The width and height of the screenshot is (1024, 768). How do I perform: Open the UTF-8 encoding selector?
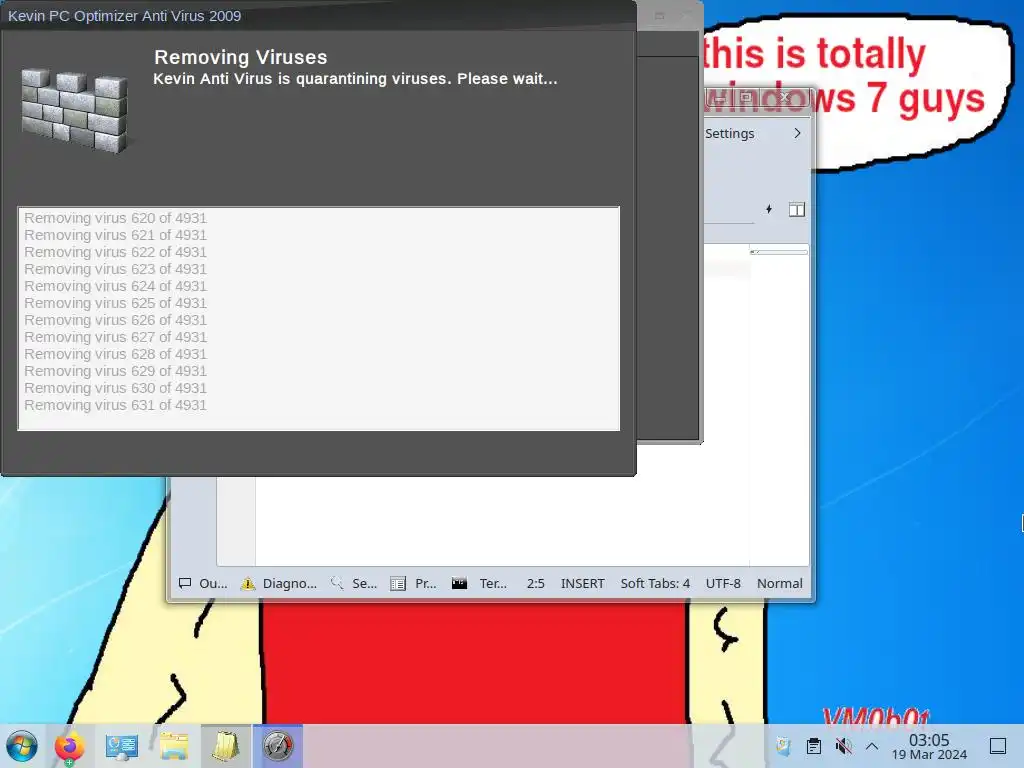(x=723, y=583)
